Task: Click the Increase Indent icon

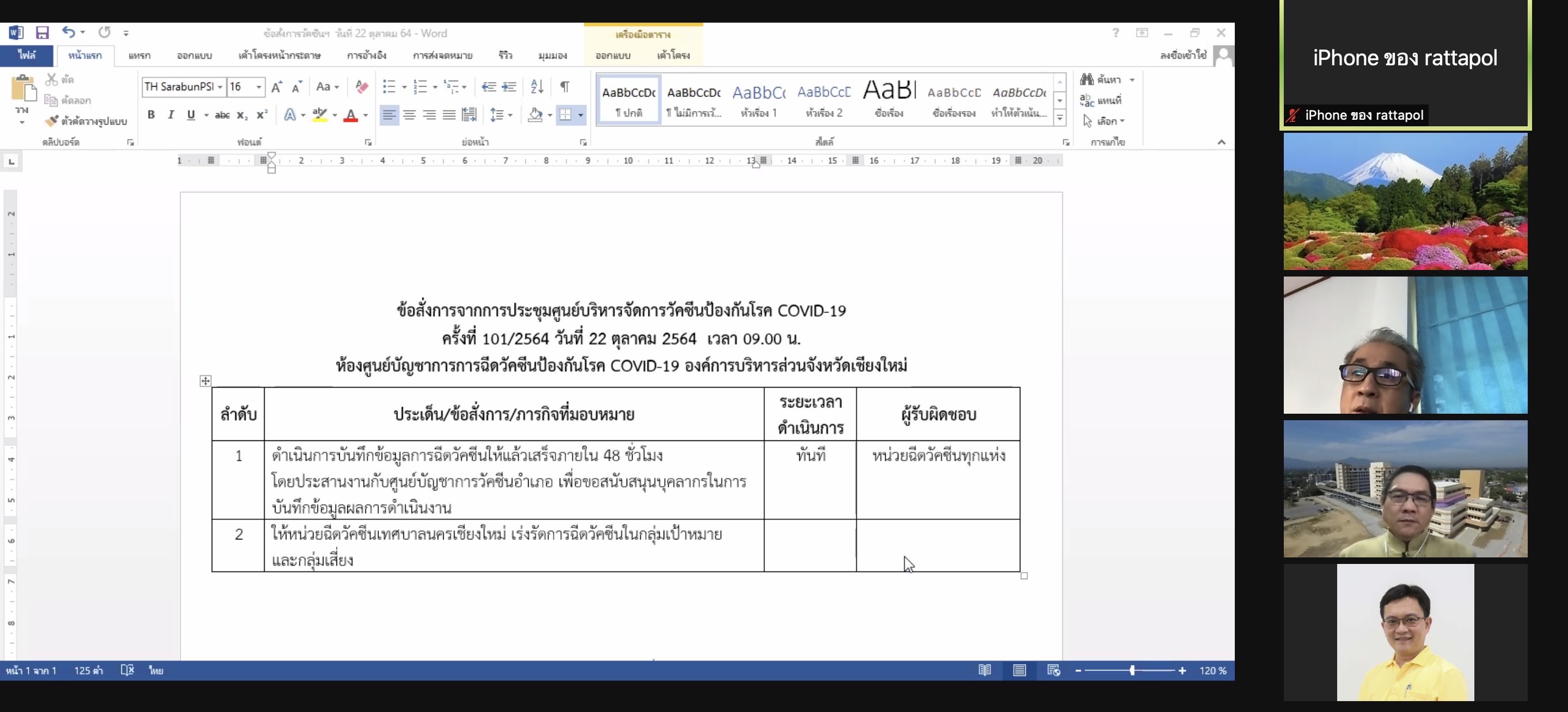Action: pos(509,87)
